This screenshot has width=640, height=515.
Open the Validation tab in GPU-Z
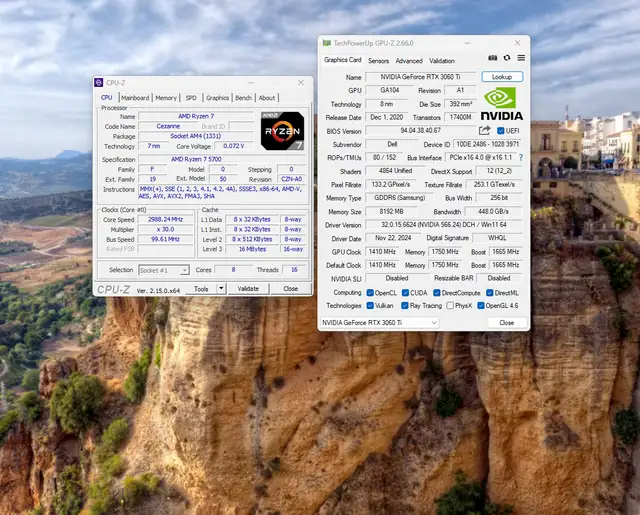pos(442,61)
